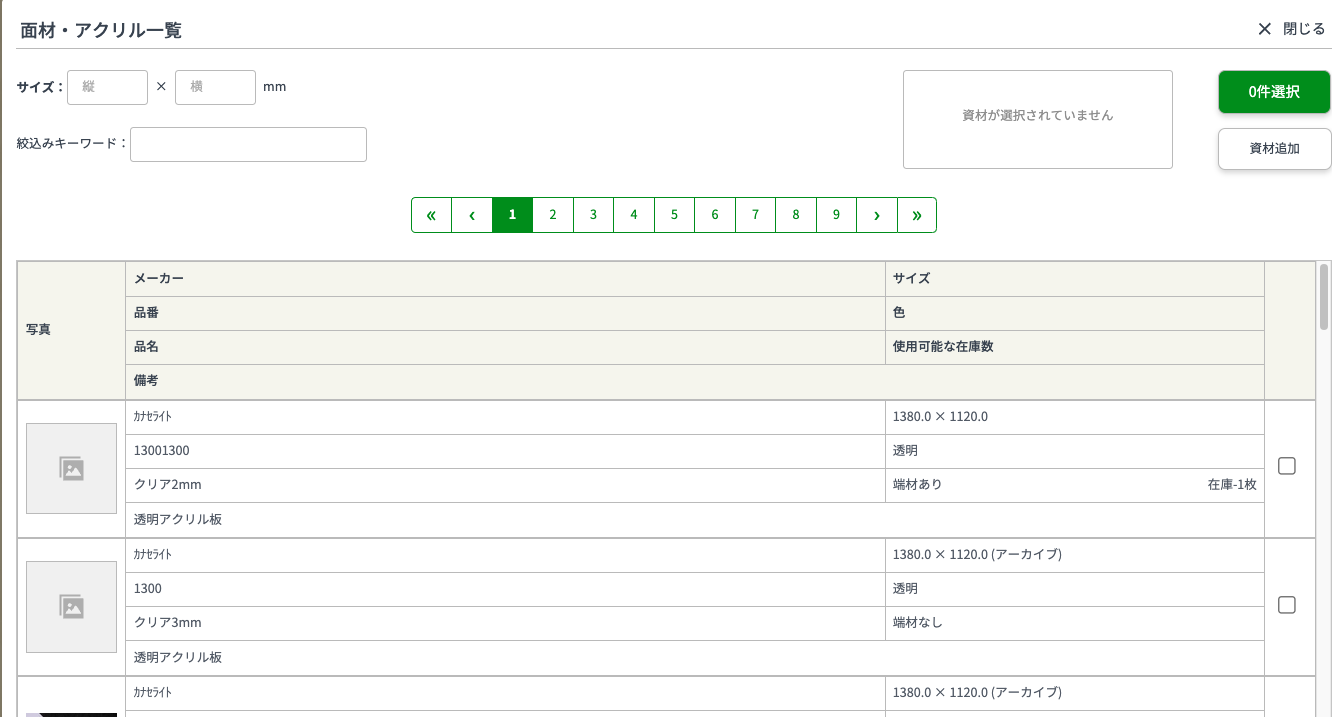Select page 7 in pagination

point(755,215)
